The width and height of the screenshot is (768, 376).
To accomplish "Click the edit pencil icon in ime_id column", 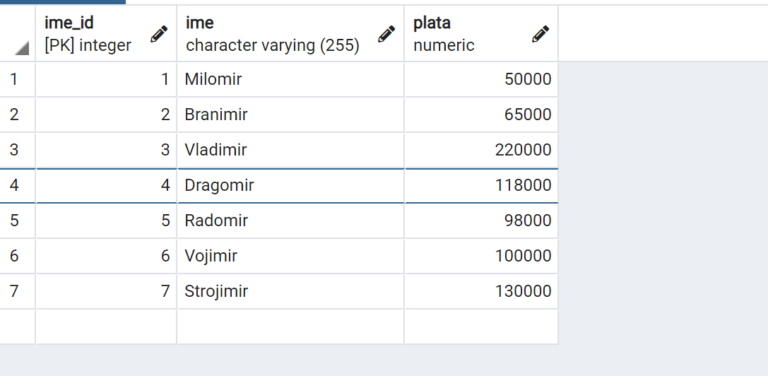I will (x=159, y=34).
